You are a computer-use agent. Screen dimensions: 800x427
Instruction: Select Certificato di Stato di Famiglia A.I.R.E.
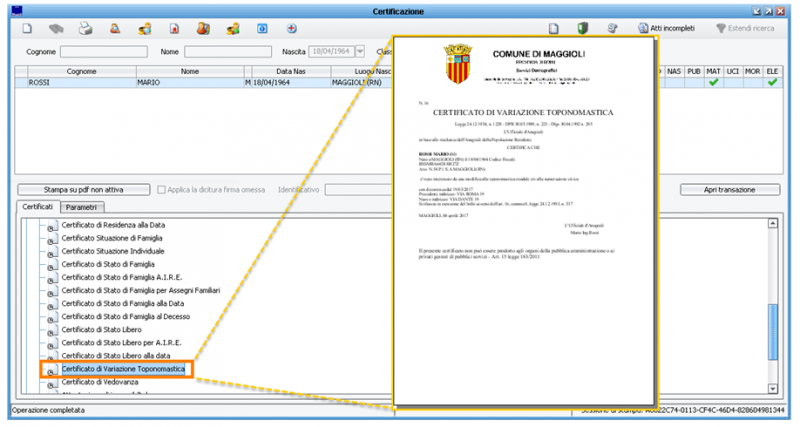[x=121, y=278]
